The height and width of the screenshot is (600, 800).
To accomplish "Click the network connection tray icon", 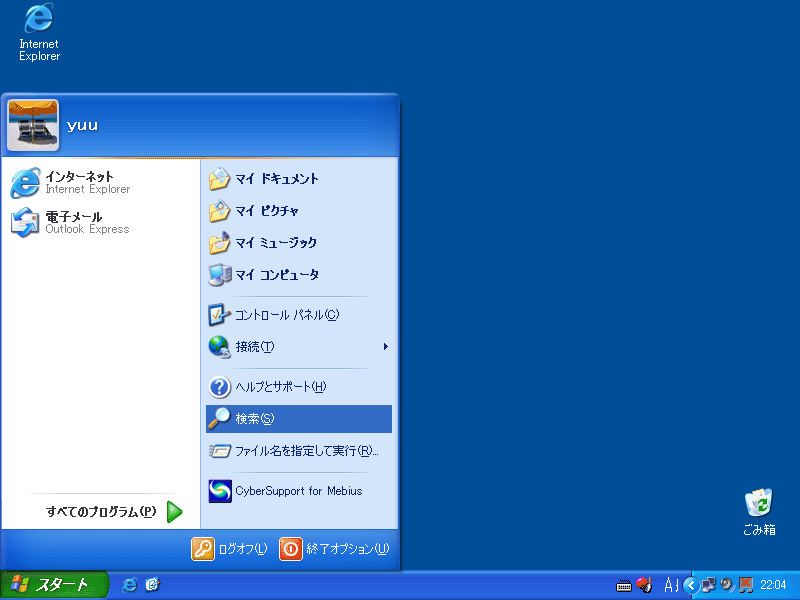I will tap(709, 585).
